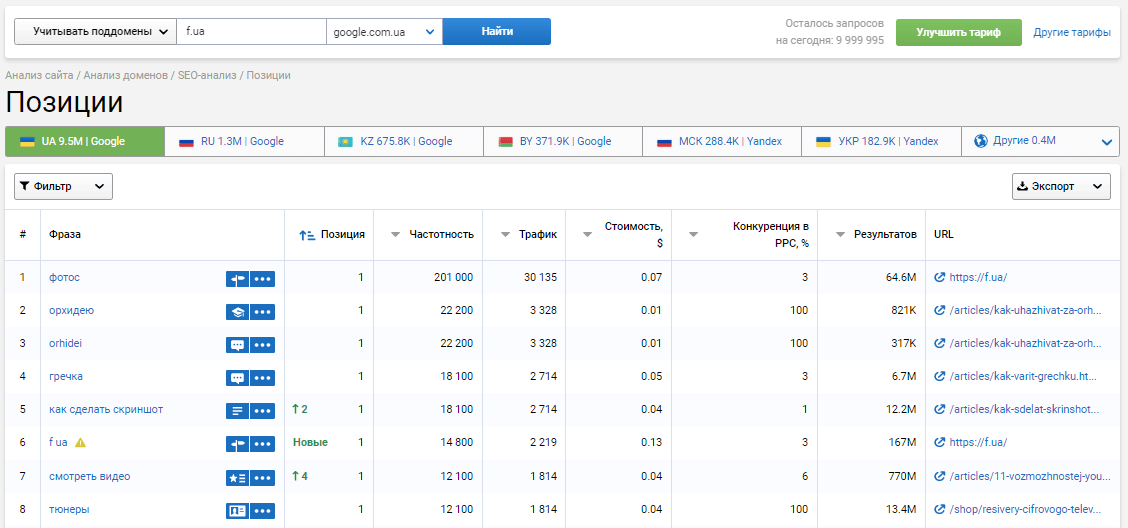
Task: Sort by Трафик column
Action: tap(504, 235)
